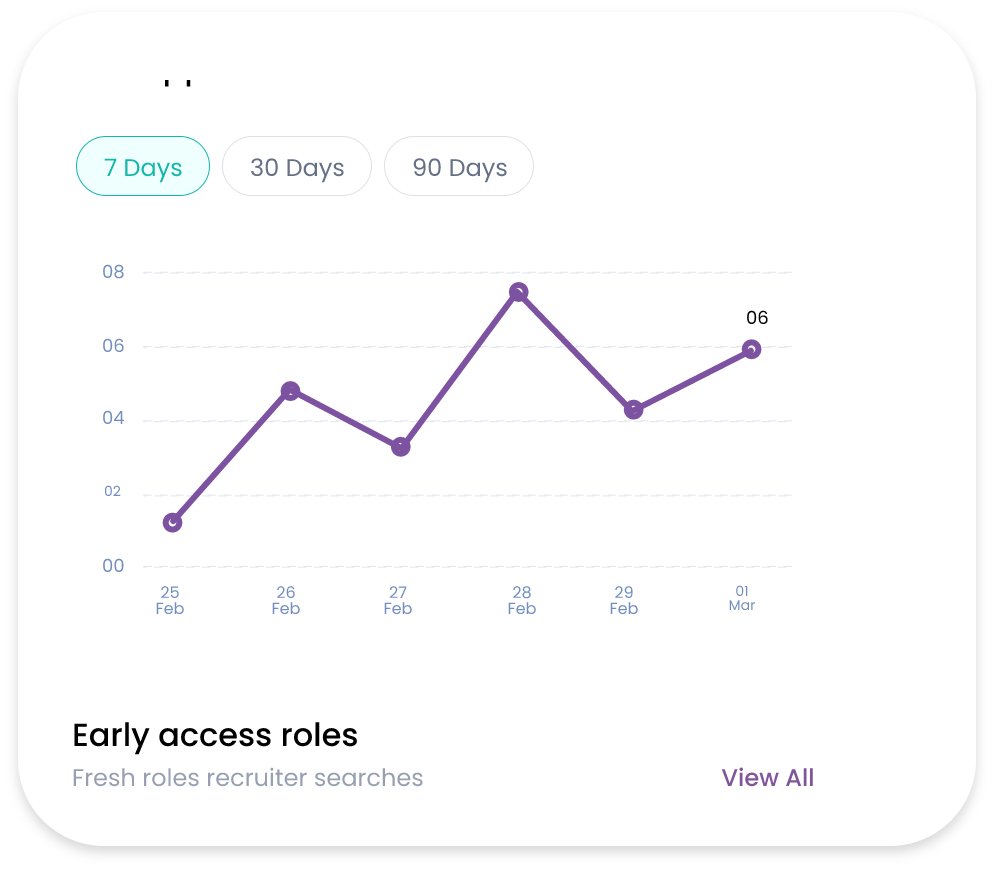
Task: Click the 25 Feb x-axis label
Action: [170, 600]
